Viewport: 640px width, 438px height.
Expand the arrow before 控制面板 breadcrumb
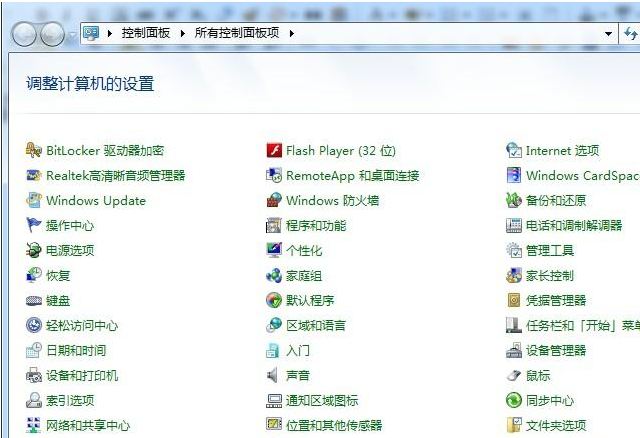click(110, 33)
